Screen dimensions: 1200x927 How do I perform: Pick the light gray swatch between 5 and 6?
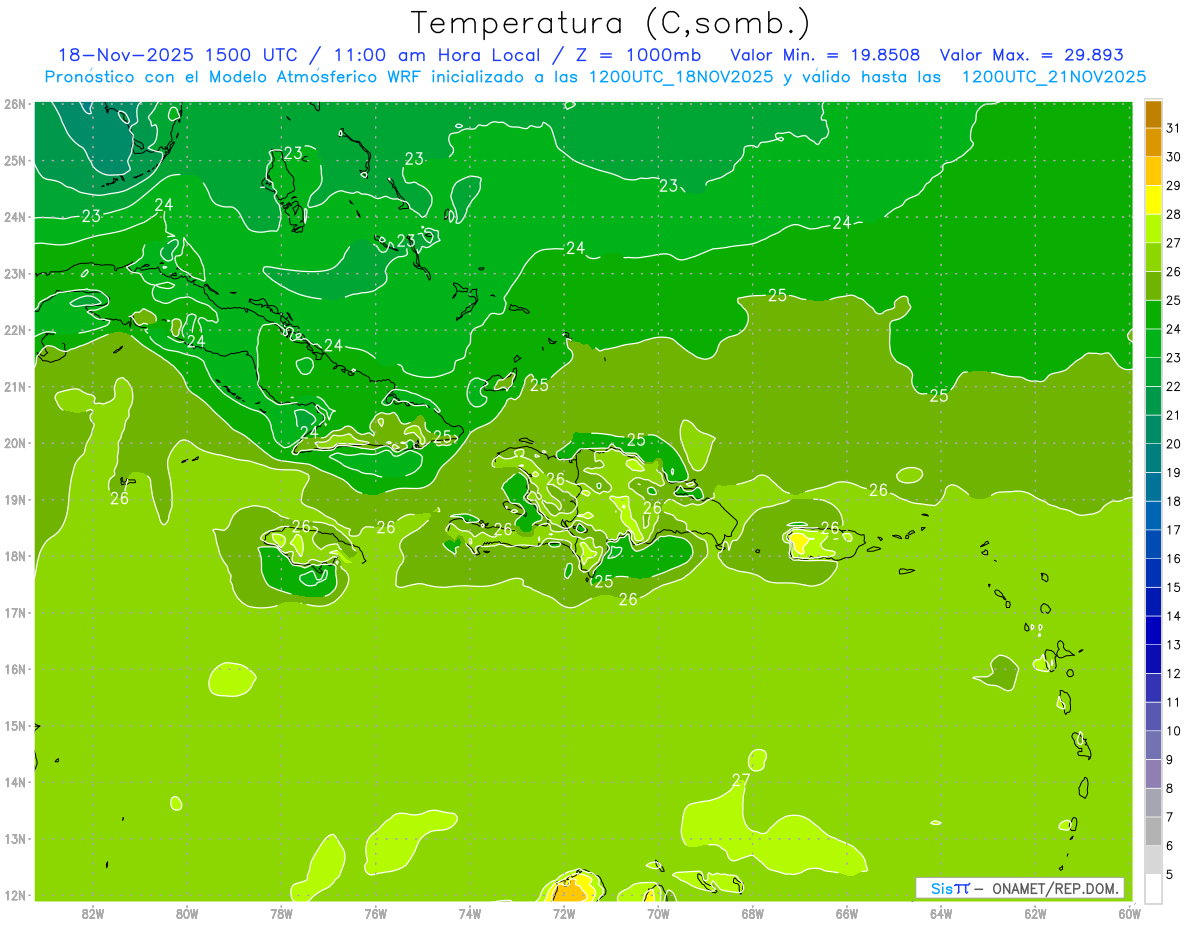[x=1154, y=860]
